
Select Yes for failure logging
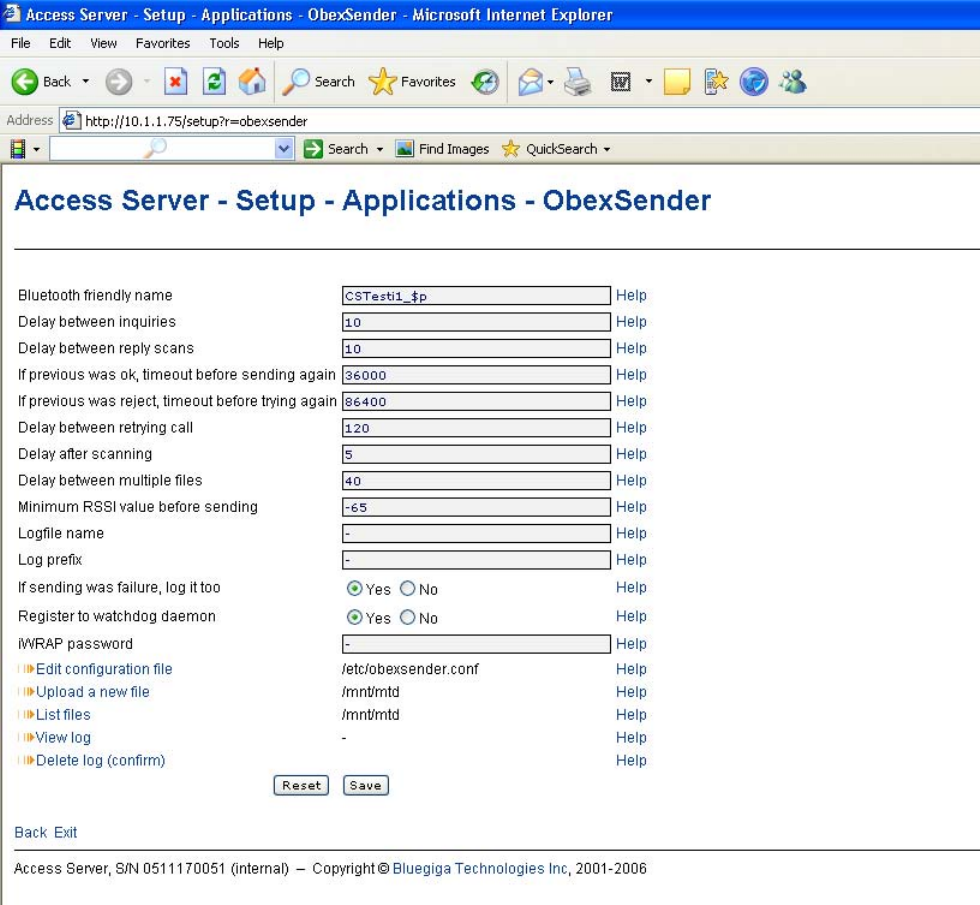(x=354, y=589)
